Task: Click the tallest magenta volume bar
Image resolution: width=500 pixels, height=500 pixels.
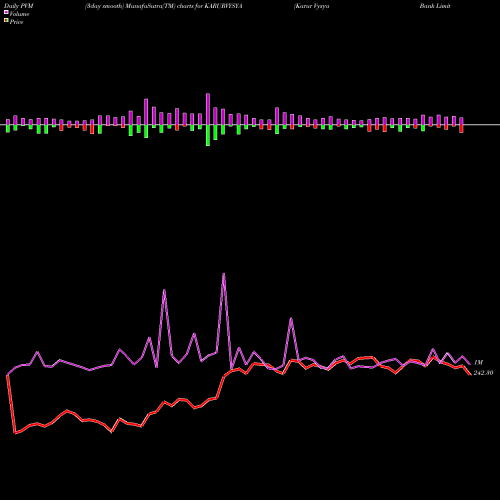Action: click(x=208, y=109)
